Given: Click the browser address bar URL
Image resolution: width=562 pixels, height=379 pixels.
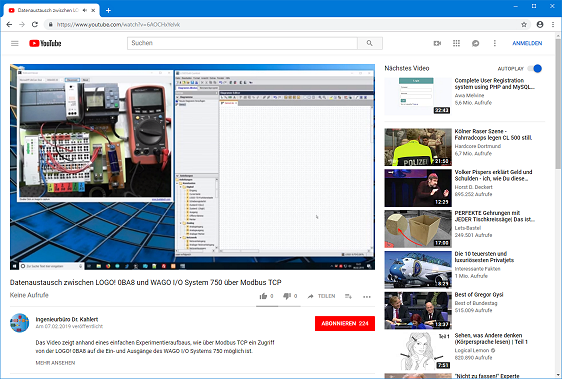Looking at the screenshot, I should (x=118, y=25).
